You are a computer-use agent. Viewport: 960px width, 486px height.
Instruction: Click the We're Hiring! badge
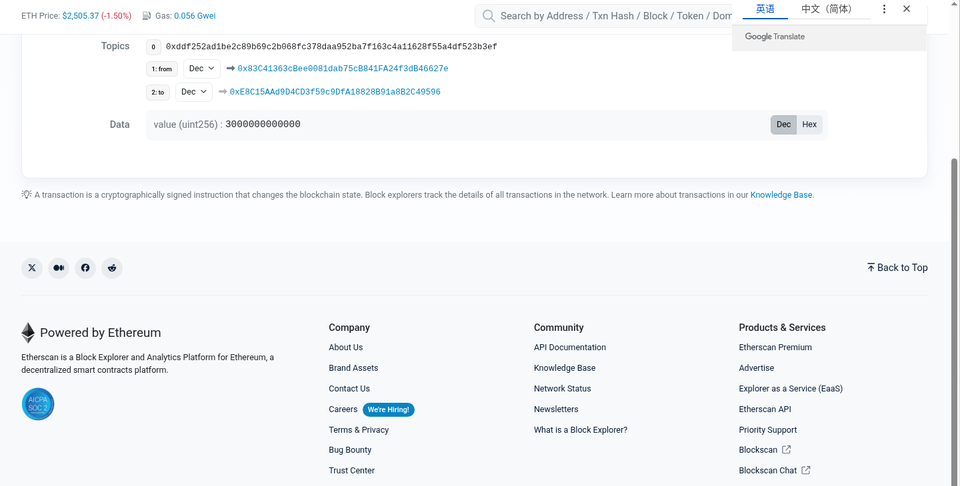point(389,409)
